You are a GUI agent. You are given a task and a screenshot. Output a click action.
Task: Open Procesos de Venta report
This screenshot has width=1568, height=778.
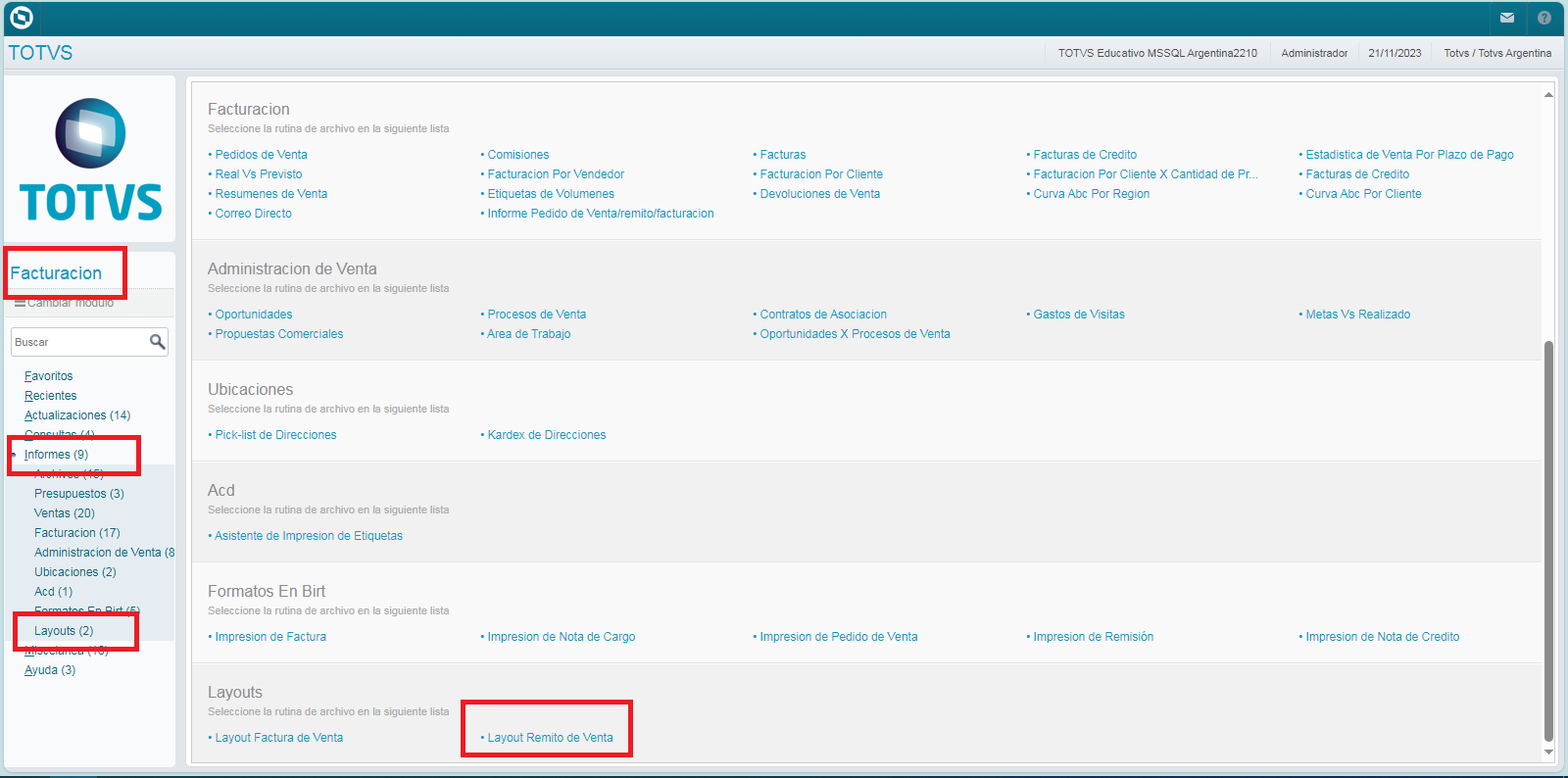pos(537,315)
